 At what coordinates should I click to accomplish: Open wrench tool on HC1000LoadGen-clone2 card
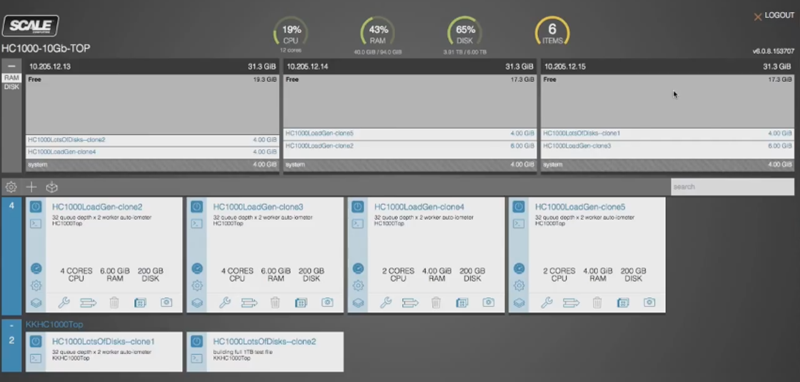point(64,302)
